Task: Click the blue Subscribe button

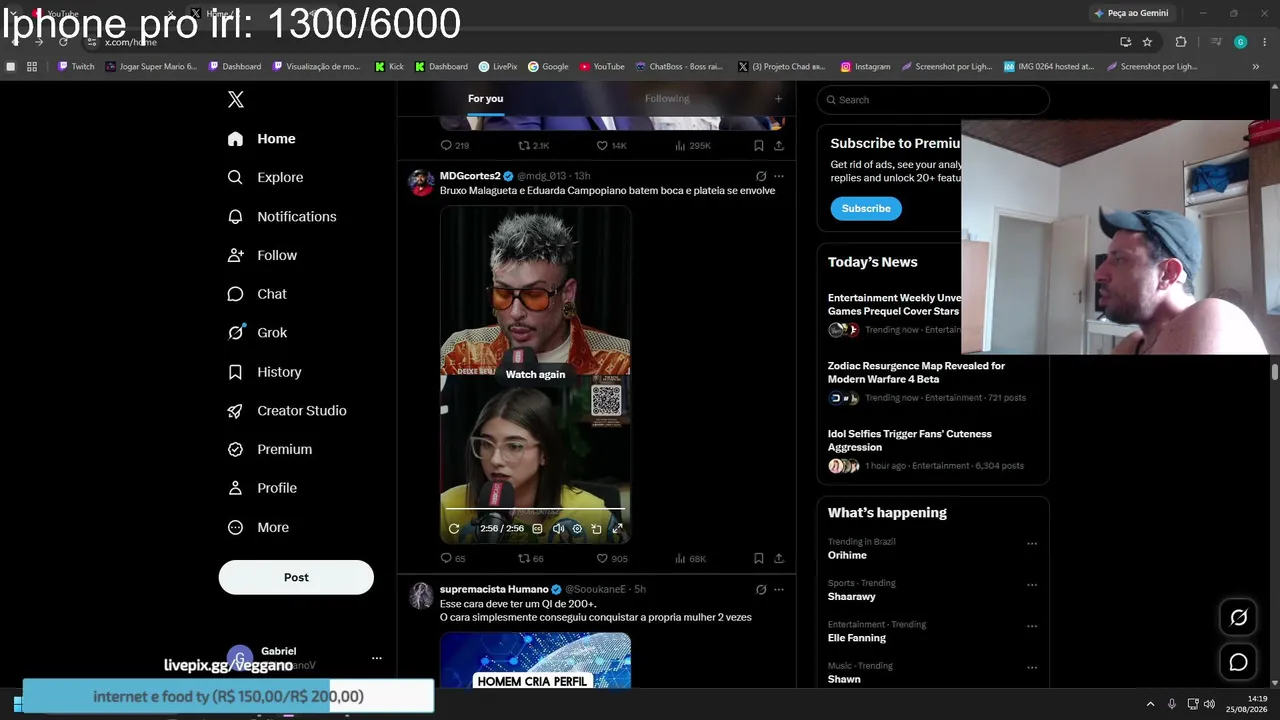Action: (x=866, y=209)
